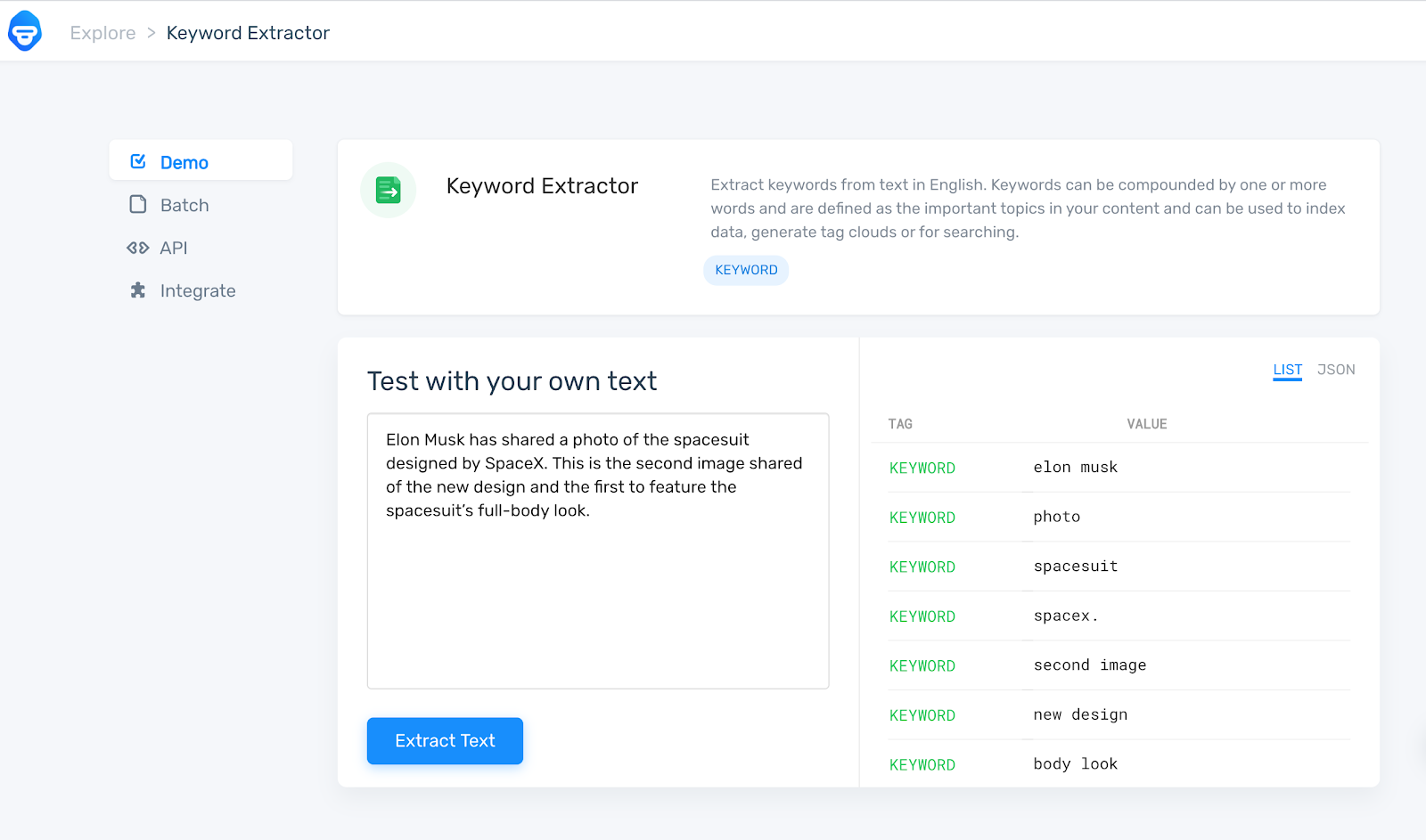Select the 'new design' keyword value

click(x=1080, y=715)
